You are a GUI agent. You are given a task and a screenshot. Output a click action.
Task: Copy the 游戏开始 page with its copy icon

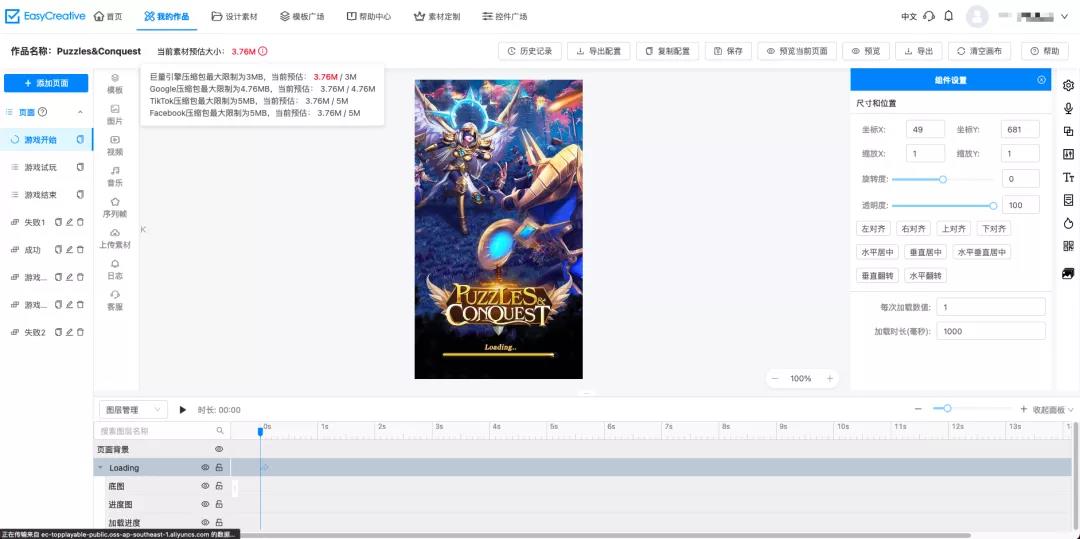click(80, 139)
